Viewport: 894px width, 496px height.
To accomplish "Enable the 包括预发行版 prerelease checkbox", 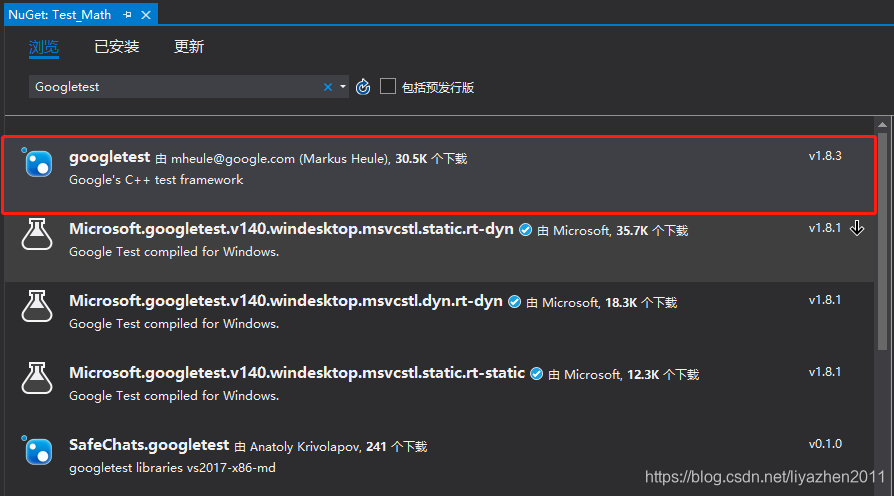I will 388,86.
